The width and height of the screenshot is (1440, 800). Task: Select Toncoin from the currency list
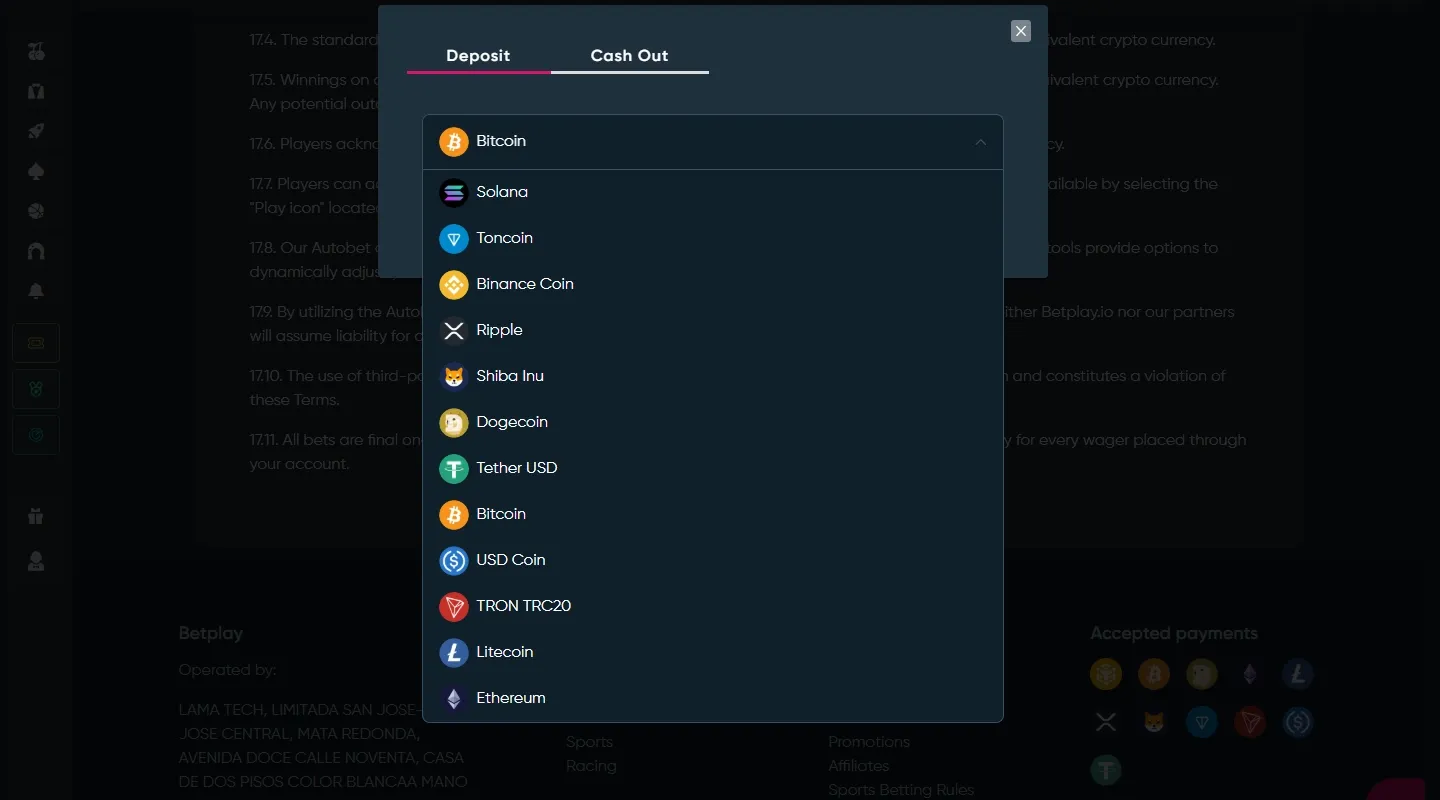pos(713,238)
